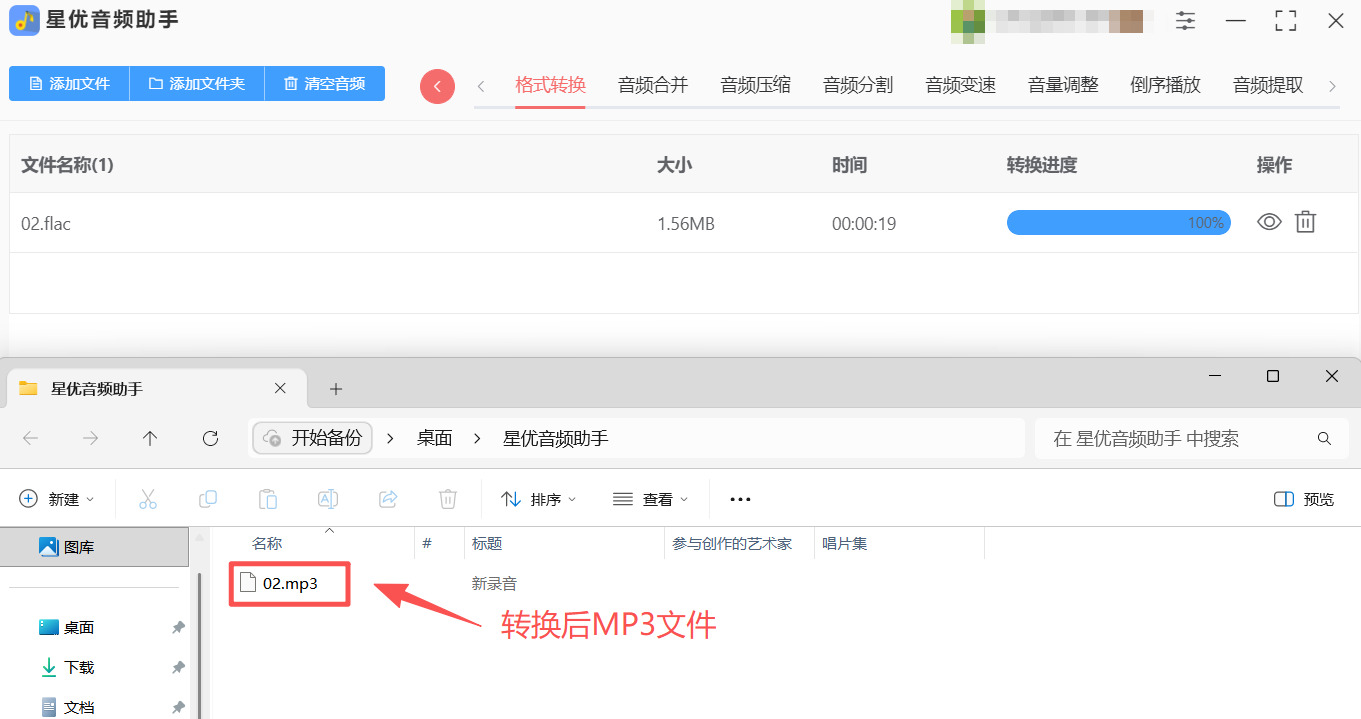Viewport: 1361px width, 719px height.
Task: Delete 02.flac with the trash icon
Action: click(1305, 222)
